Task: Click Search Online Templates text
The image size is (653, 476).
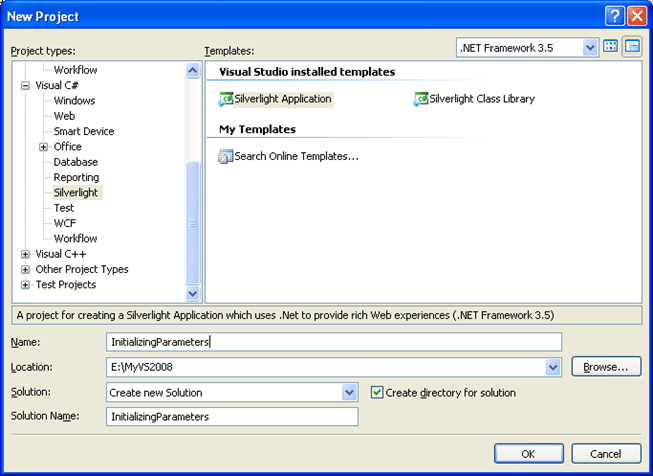Action: pos(296,157)
